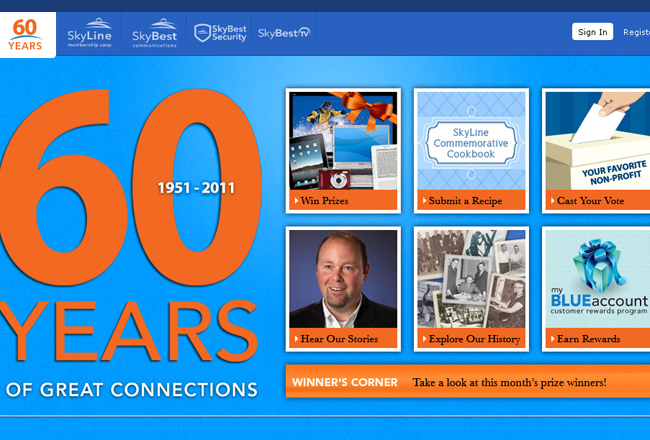Image resolution: width=650 pixels, height=440 pixels.
Task: Click the 60 Years logo
Action: [27, 34]
